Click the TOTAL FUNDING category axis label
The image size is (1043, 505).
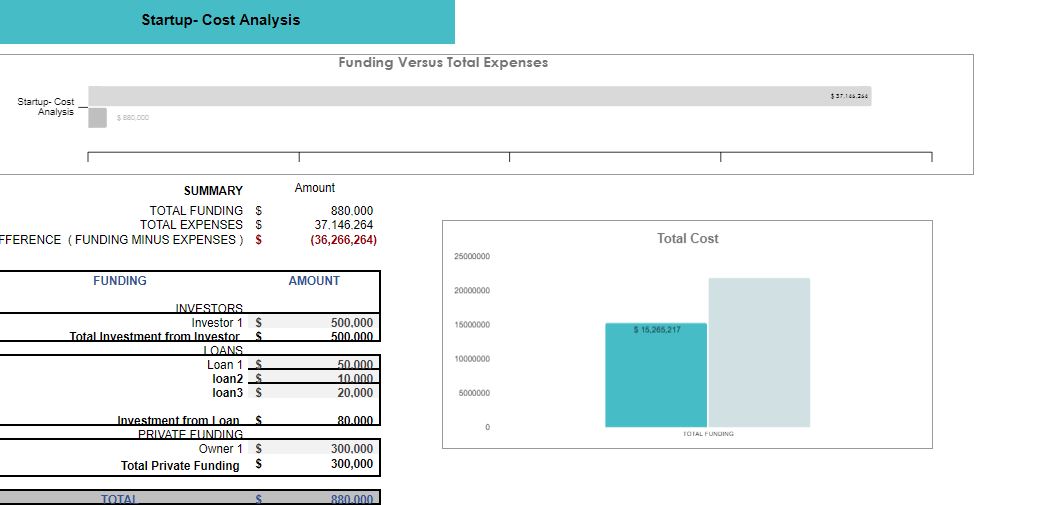[708, 433]
